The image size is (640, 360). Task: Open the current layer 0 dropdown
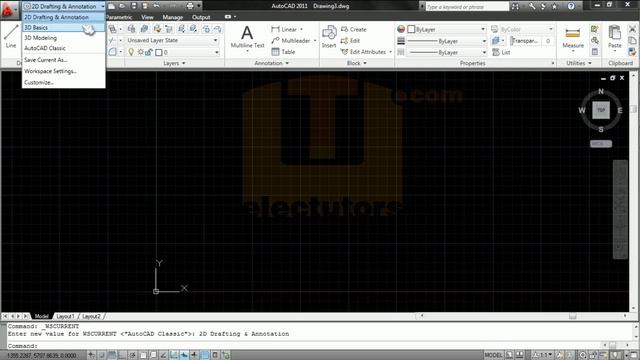pos(173,52)
